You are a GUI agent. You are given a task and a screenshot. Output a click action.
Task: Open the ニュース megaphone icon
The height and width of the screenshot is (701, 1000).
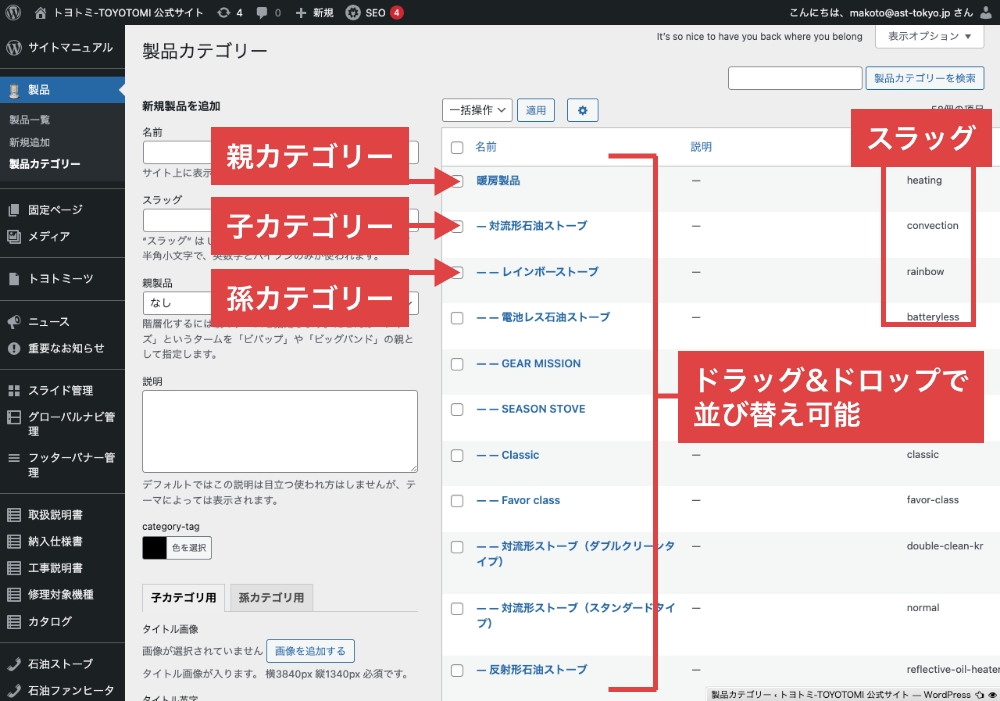pyautogui.click(x=14, y=322)
